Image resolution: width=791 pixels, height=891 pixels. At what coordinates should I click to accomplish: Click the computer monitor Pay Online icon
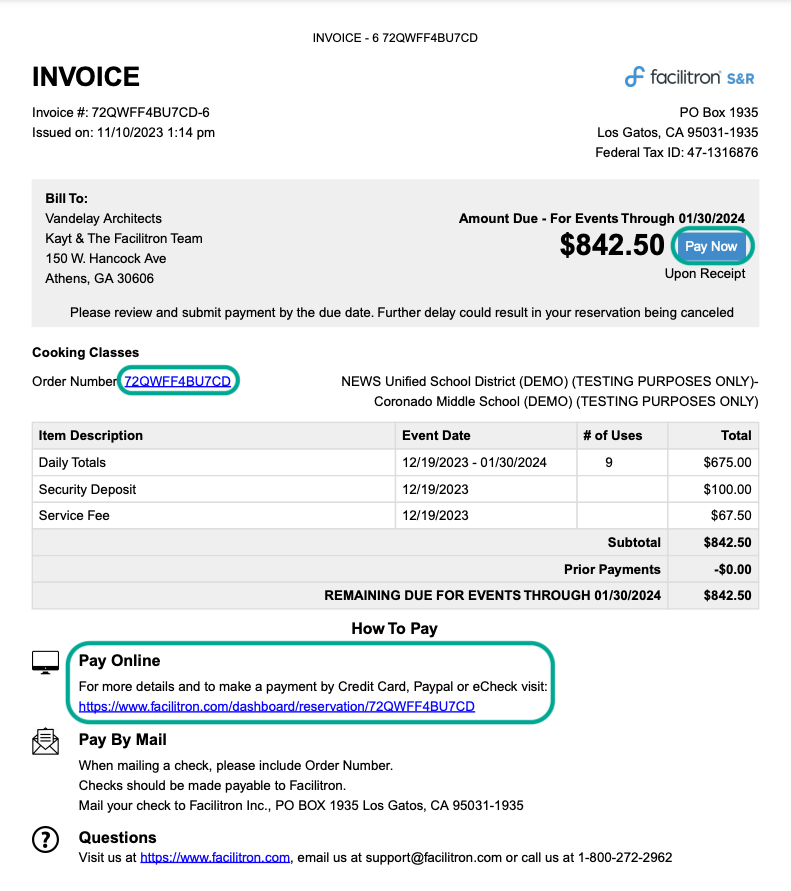click(45, 663)
